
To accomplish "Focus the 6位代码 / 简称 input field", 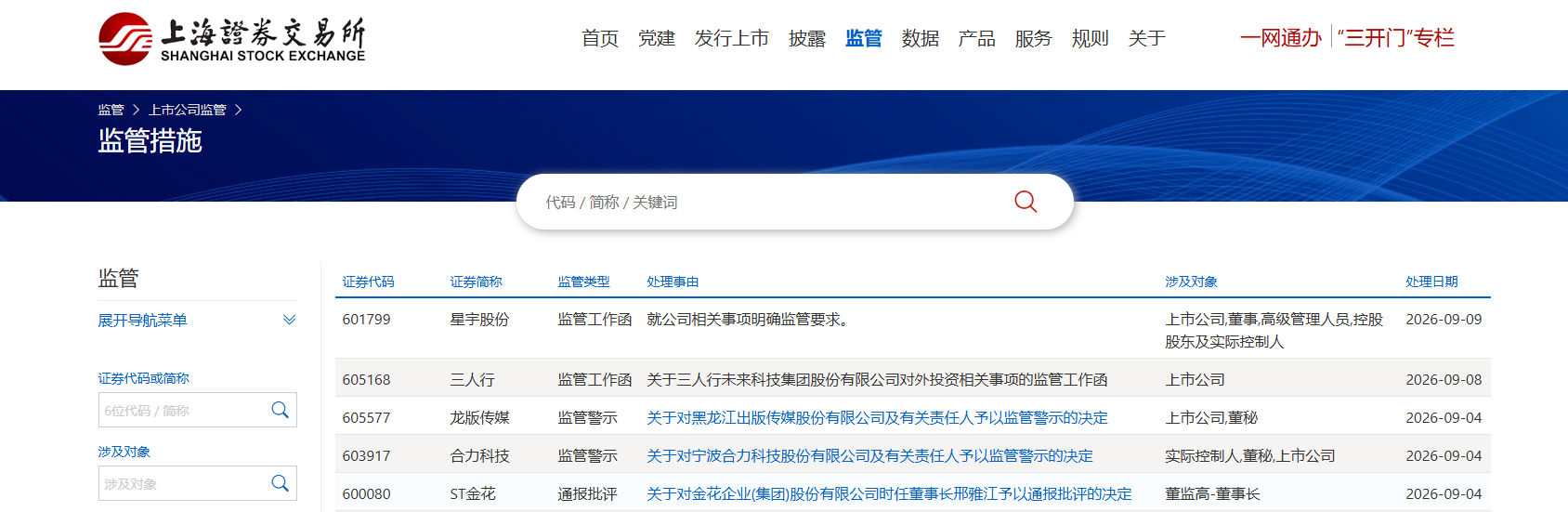I will tap(182, 410).
